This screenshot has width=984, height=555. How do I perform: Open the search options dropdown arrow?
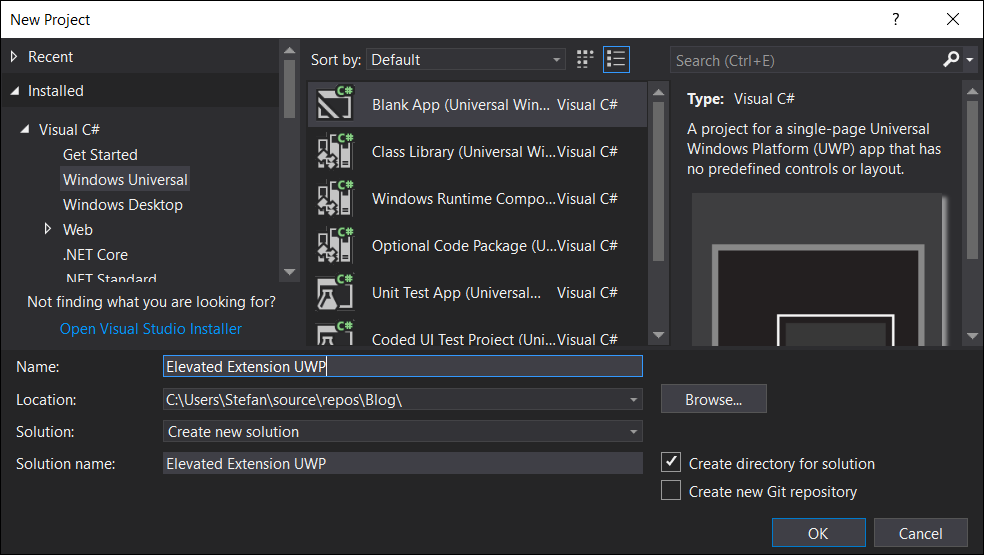pyautogui.click(x=970, y=60)
